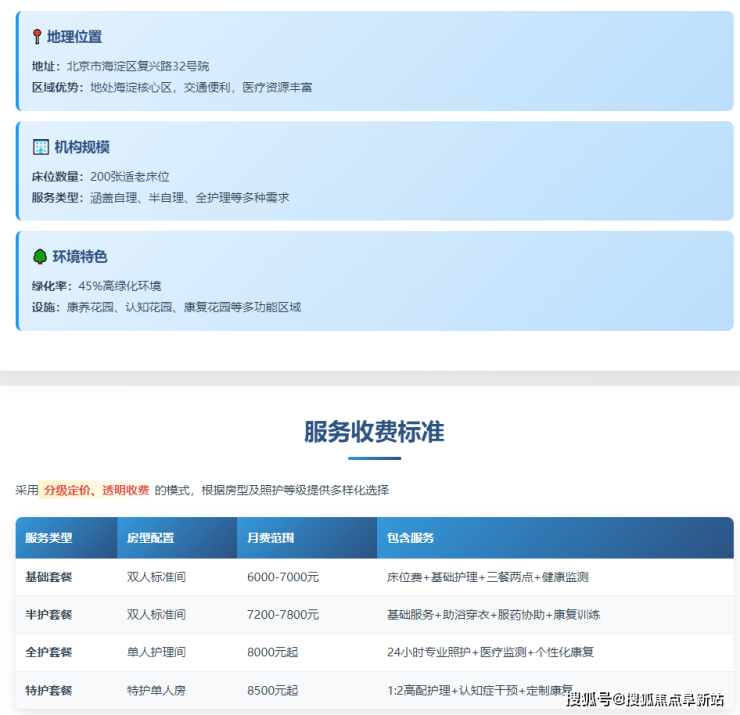Click the 6000-7000元 price cell
This screenshot has width=740, height=715.
pyautogui.click(x=283, y=577)
